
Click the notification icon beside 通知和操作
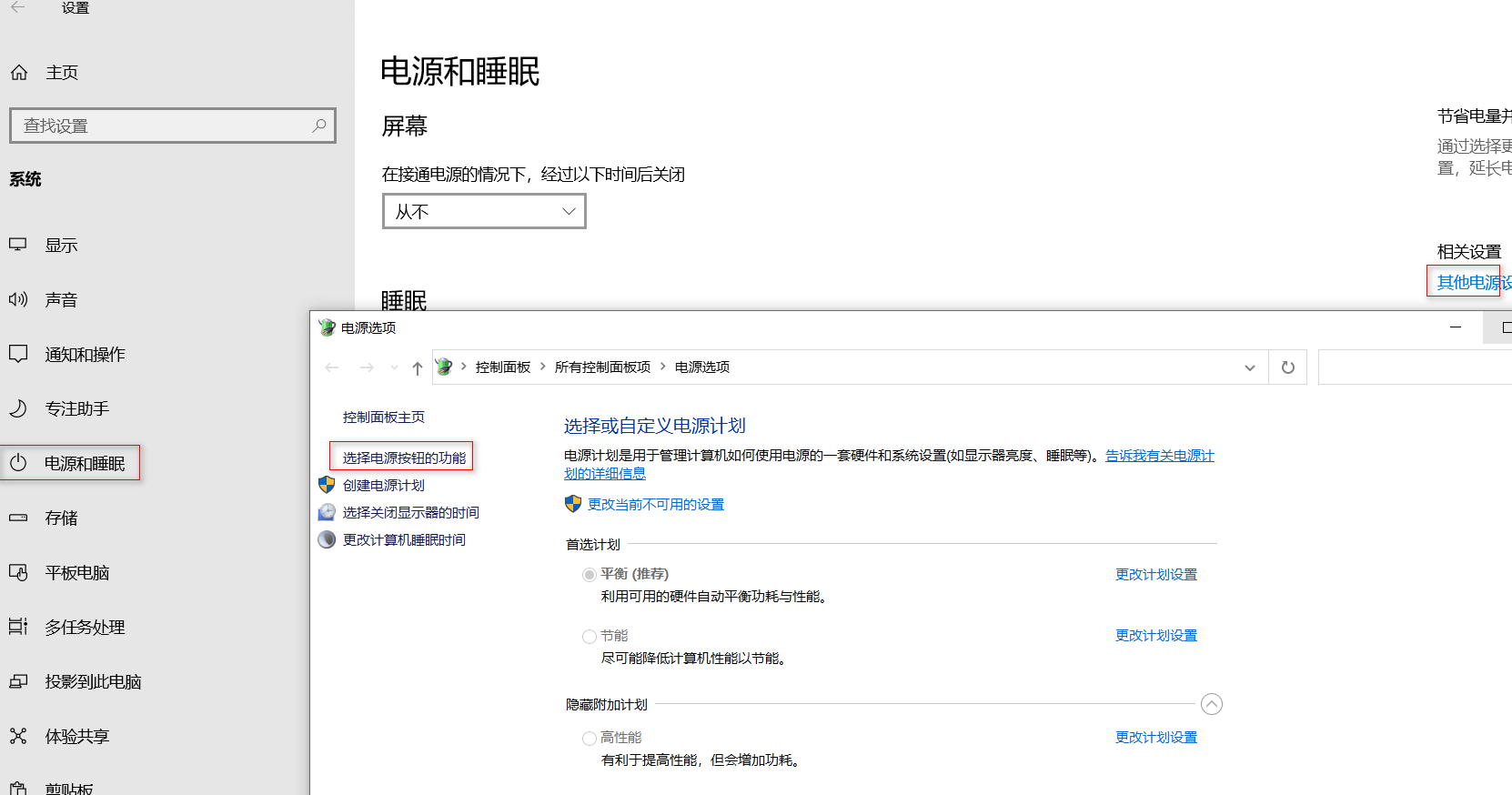point(18,354)
